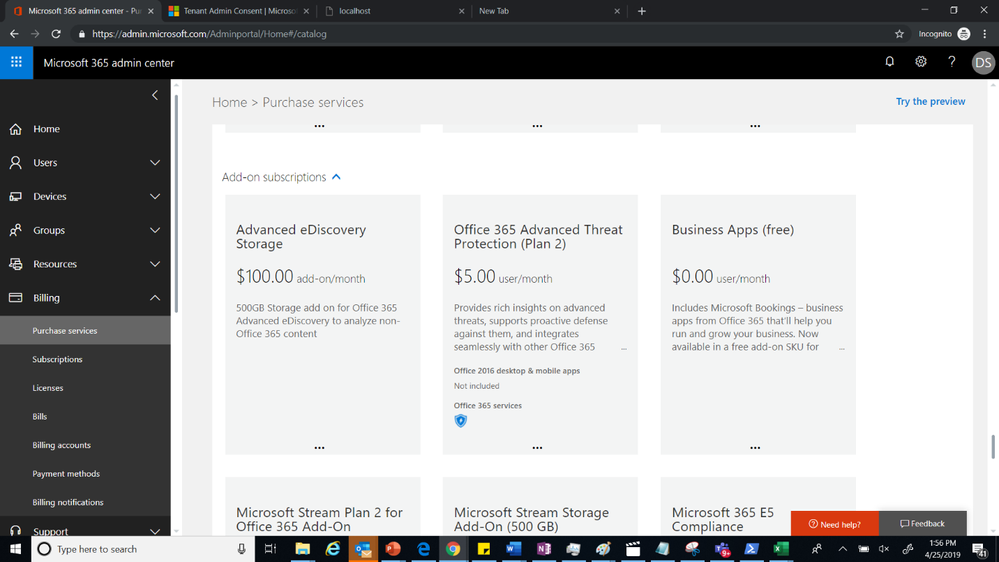
Task: Open the notifications bell
Action: 889,62
